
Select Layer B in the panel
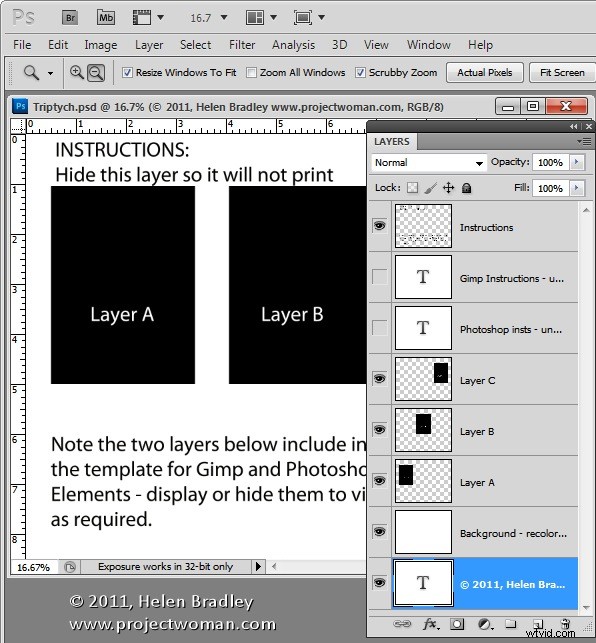485,430
